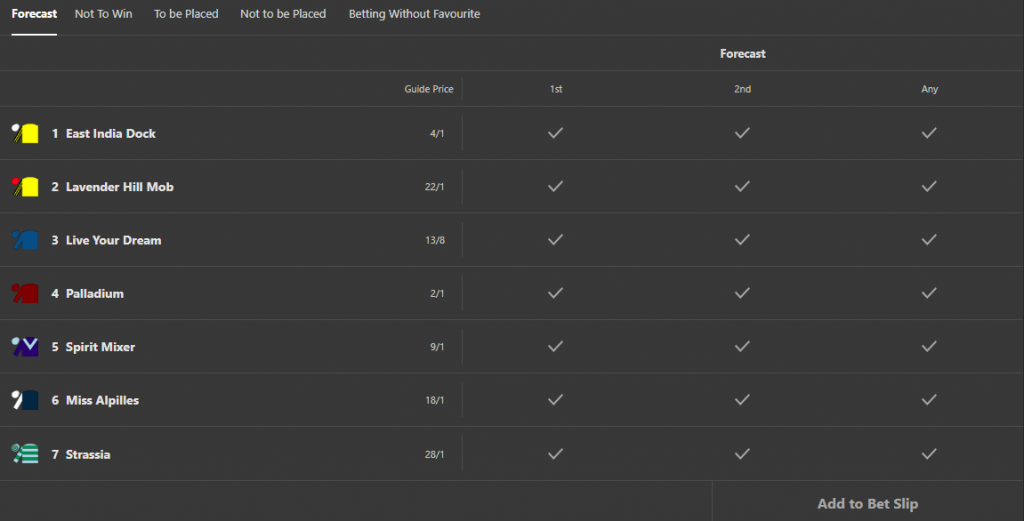Click Spirit Mixer's purple silks icon
Viewport: 1024px width, 521px height.
(26, 347)
